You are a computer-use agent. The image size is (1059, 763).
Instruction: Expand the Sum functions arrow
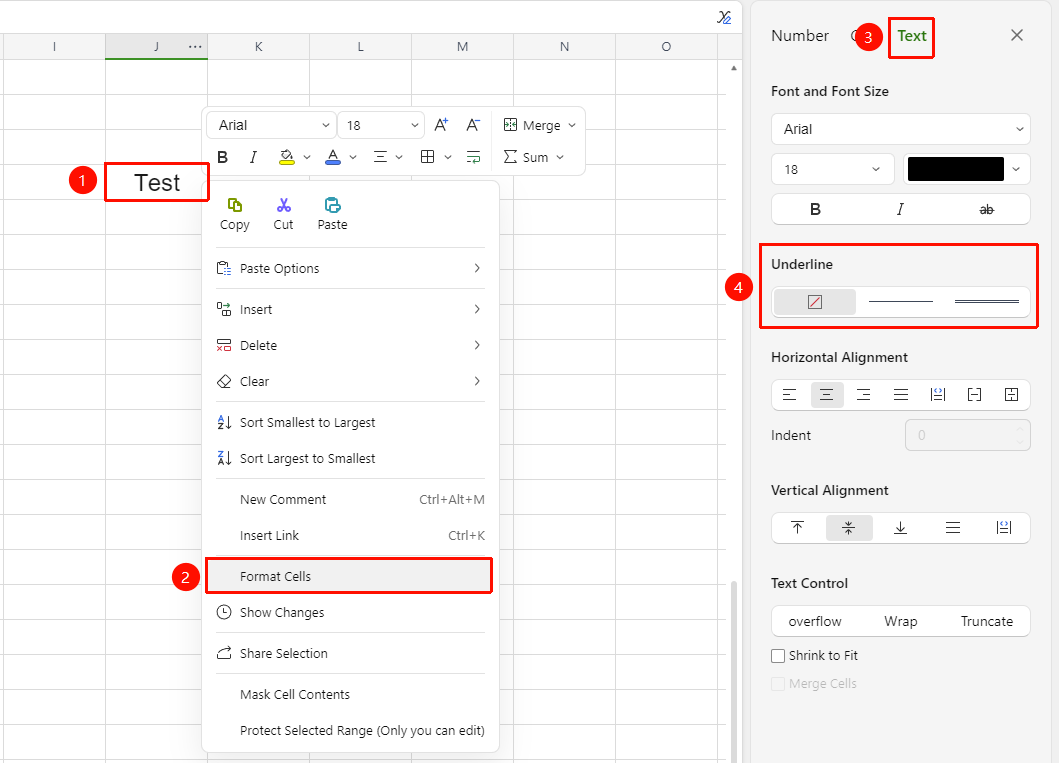[560, 157]
